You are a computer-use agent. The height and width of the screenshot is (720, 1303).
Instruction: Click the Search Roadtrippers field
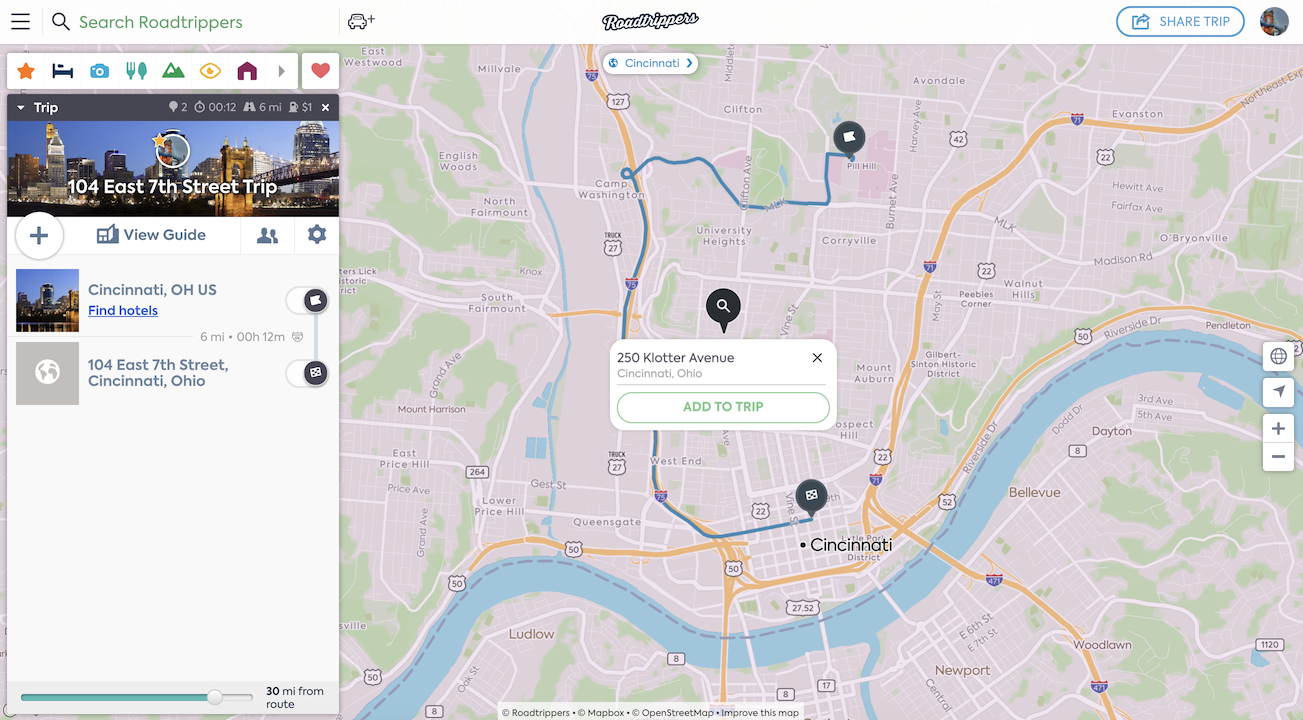point(160,22)
